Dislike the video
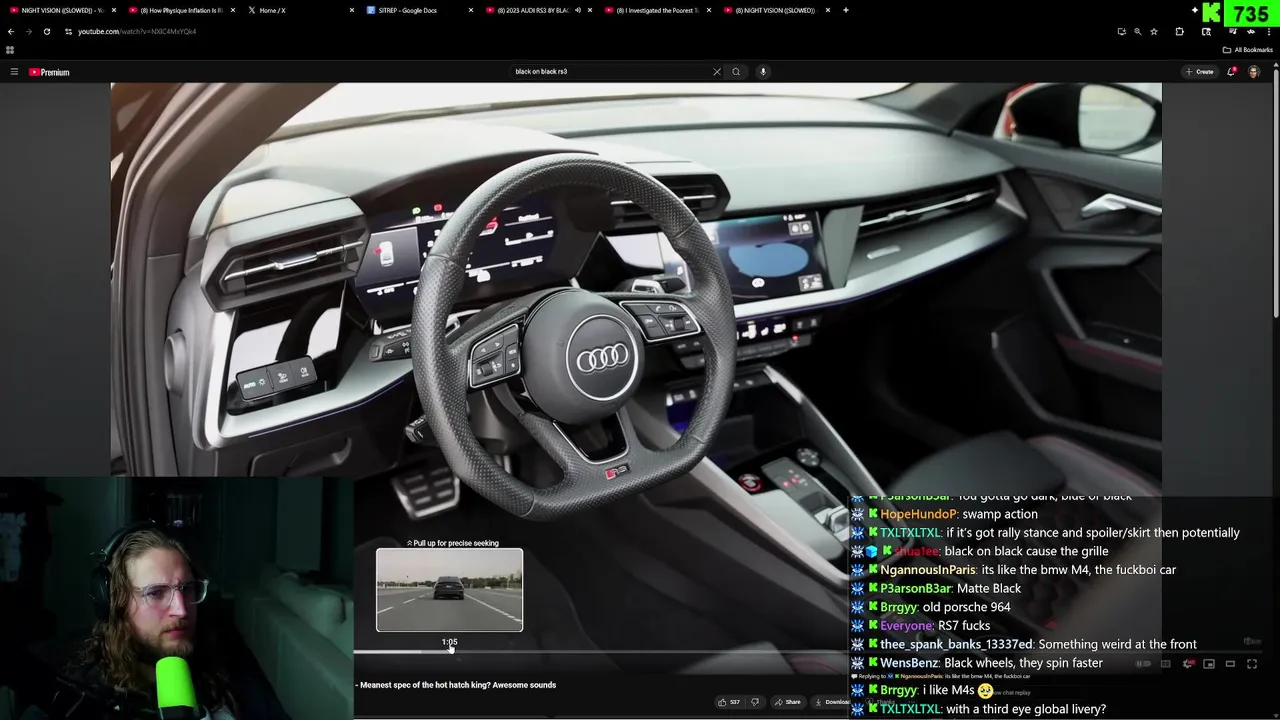This screenshot has height=720, width=1280. pyautogui.click(x=755, y=702)
